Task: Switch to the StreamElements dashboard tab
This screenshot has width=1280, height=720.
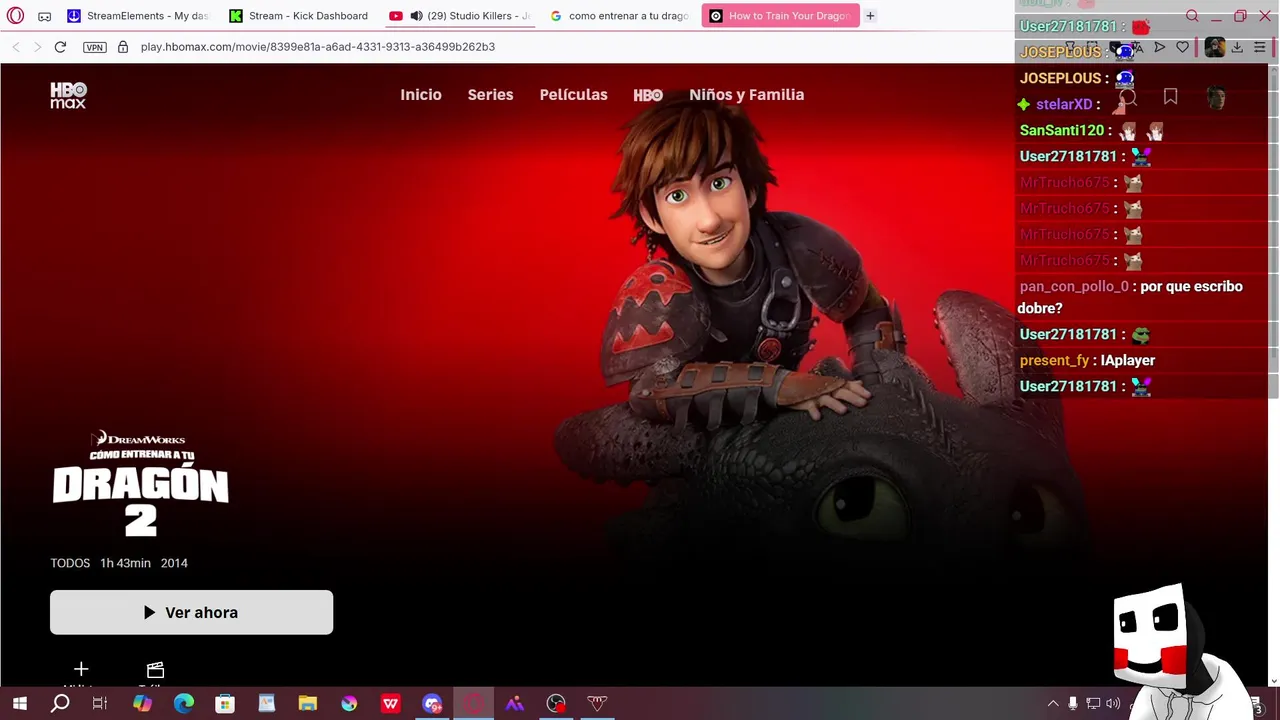Action: 138,16
